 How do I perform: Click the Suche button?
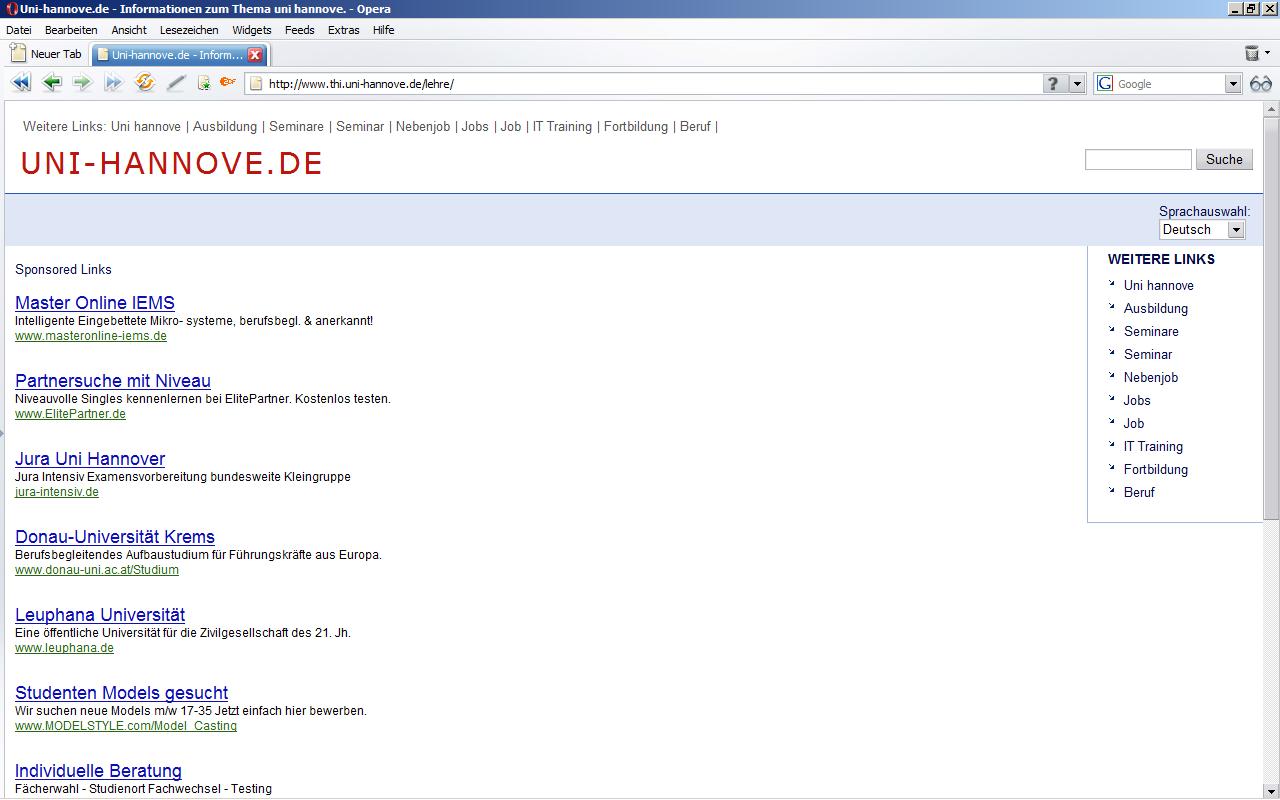(1224, 159)
